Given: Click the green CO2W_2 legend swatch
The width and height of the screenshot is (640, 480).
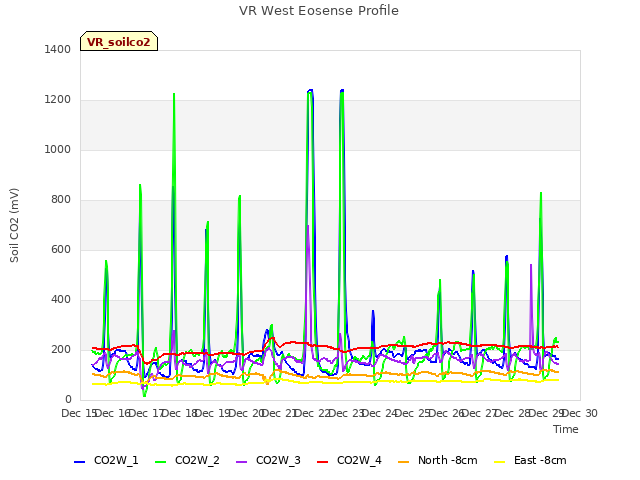Looking at the screenshot, I should (x=161, y=462).
